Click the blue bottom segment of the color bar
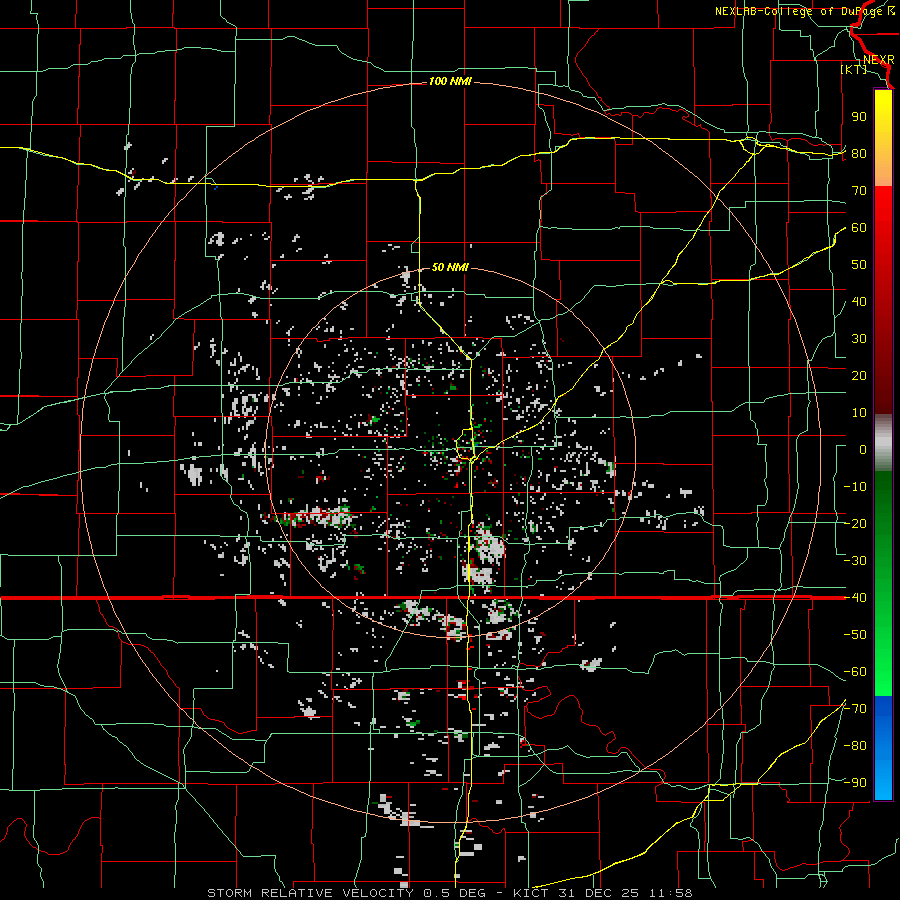 883,748
